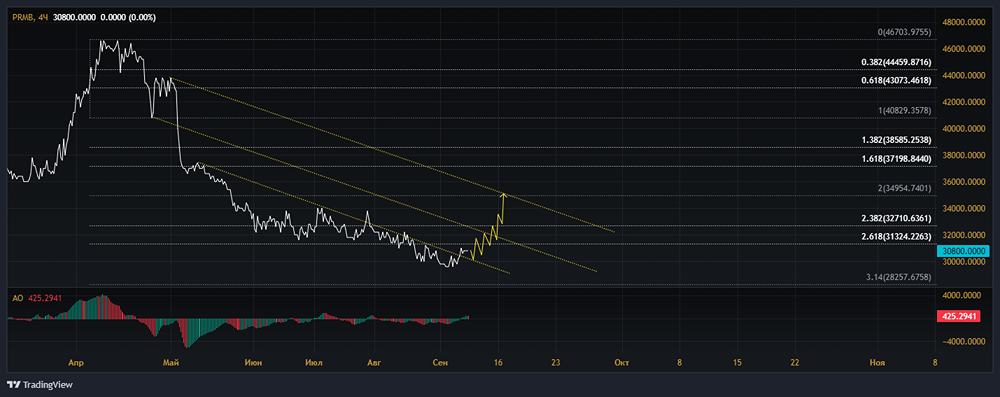This screenshot has height=397, width=1000.
Task: Click the yellow forecast arrow tip near 35000
Action: tap(504, 194)
